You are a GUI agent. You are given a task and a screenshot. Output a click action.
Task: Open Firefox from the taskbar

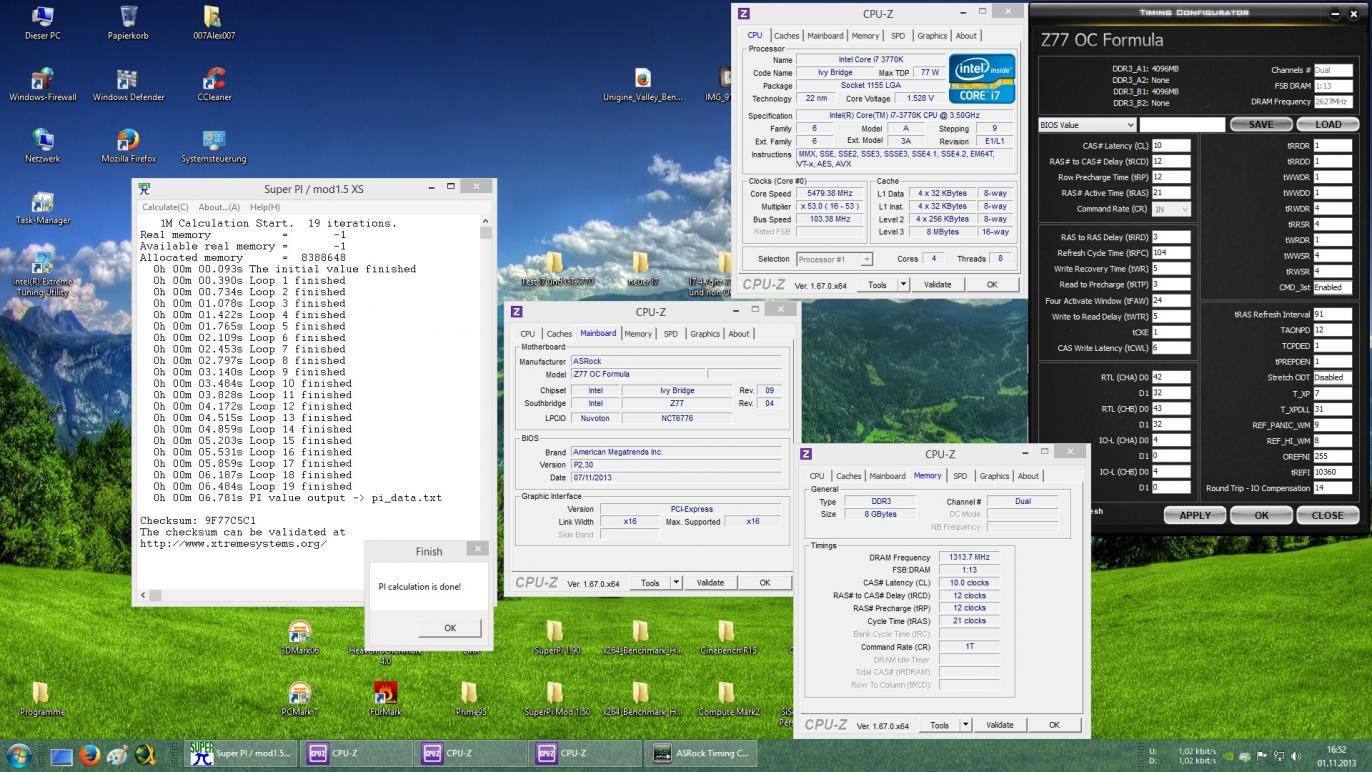90,754
